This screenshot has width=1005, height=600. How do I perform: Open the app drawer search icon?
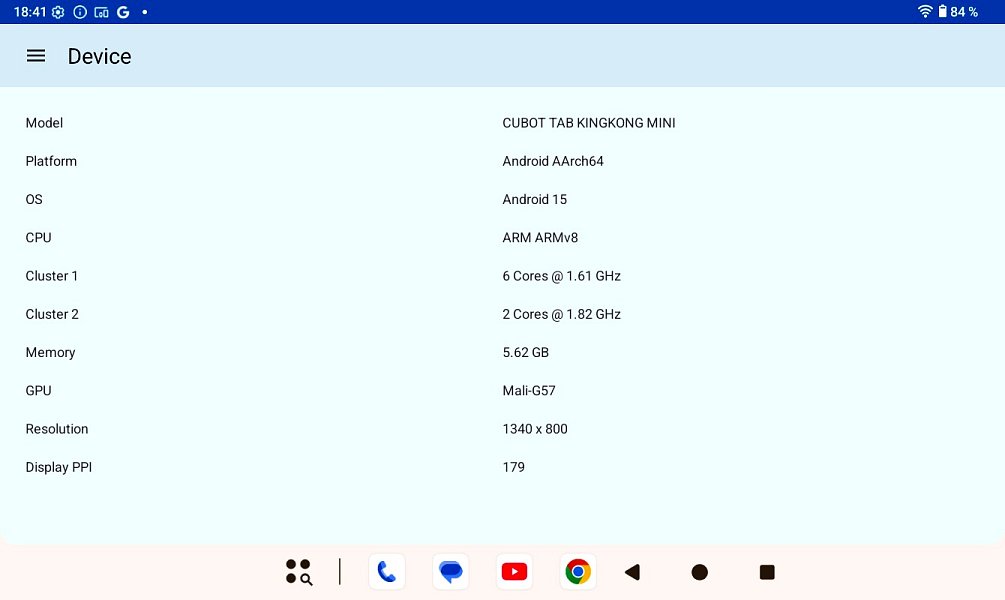[x=298, y=572]
